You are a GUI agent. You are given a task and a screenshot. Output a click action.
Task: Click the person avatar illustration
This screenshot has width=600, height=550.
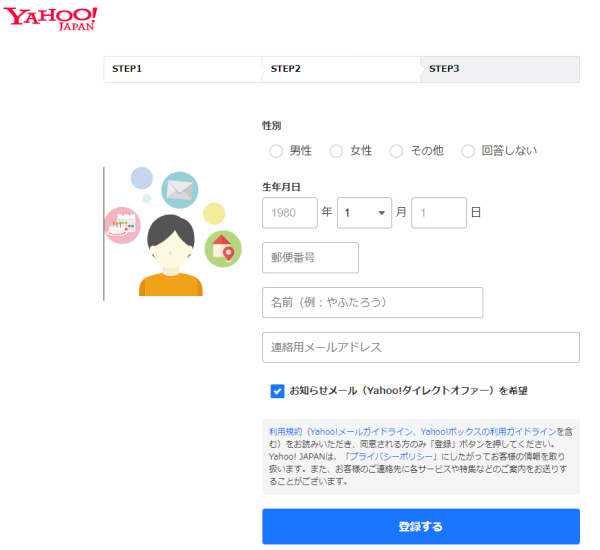coord(171,255)
